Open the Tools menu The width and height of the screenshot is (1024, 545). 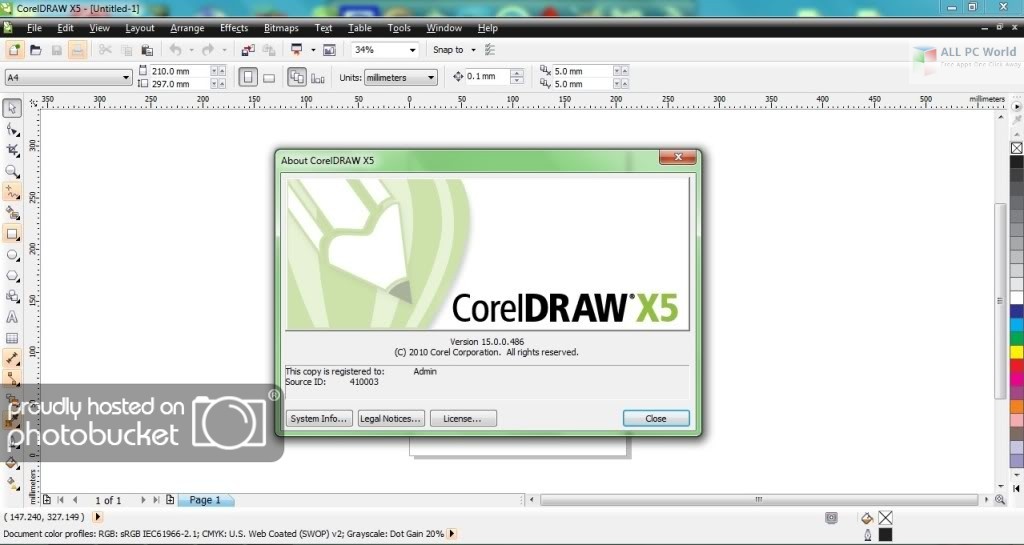398,28
